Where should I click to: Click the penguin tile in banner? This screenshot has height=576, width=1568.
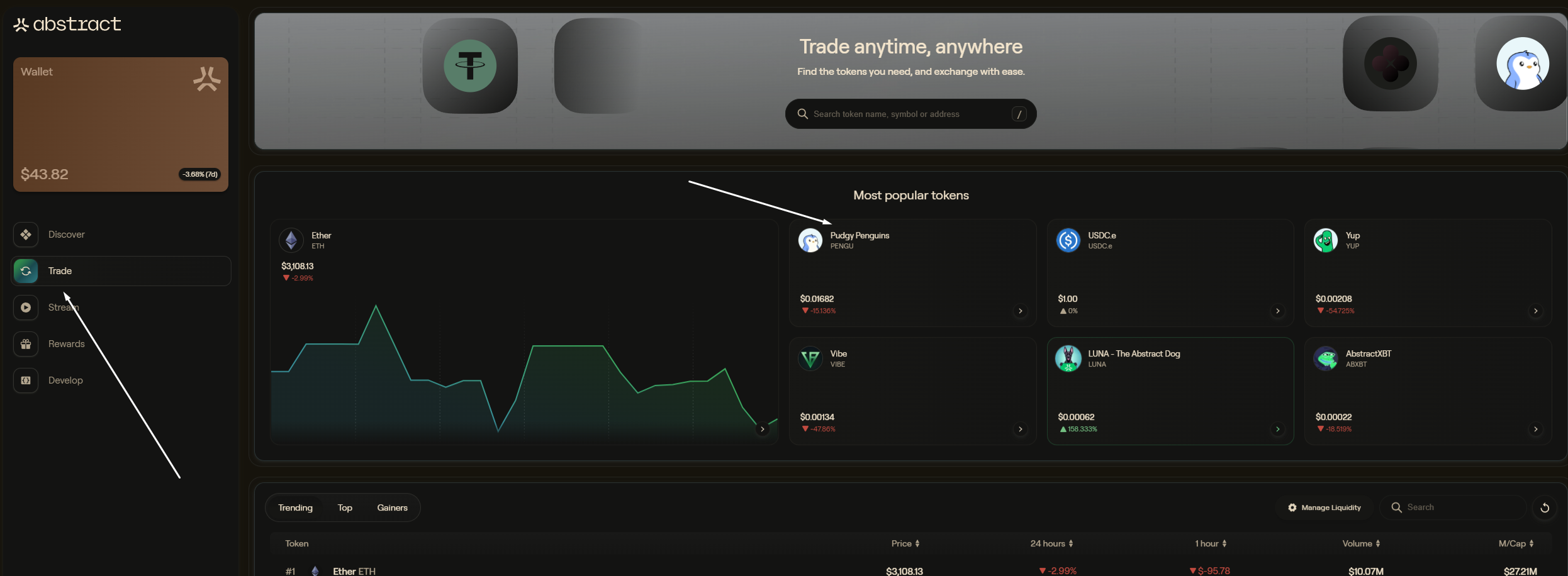click(x=1521, y=64)
